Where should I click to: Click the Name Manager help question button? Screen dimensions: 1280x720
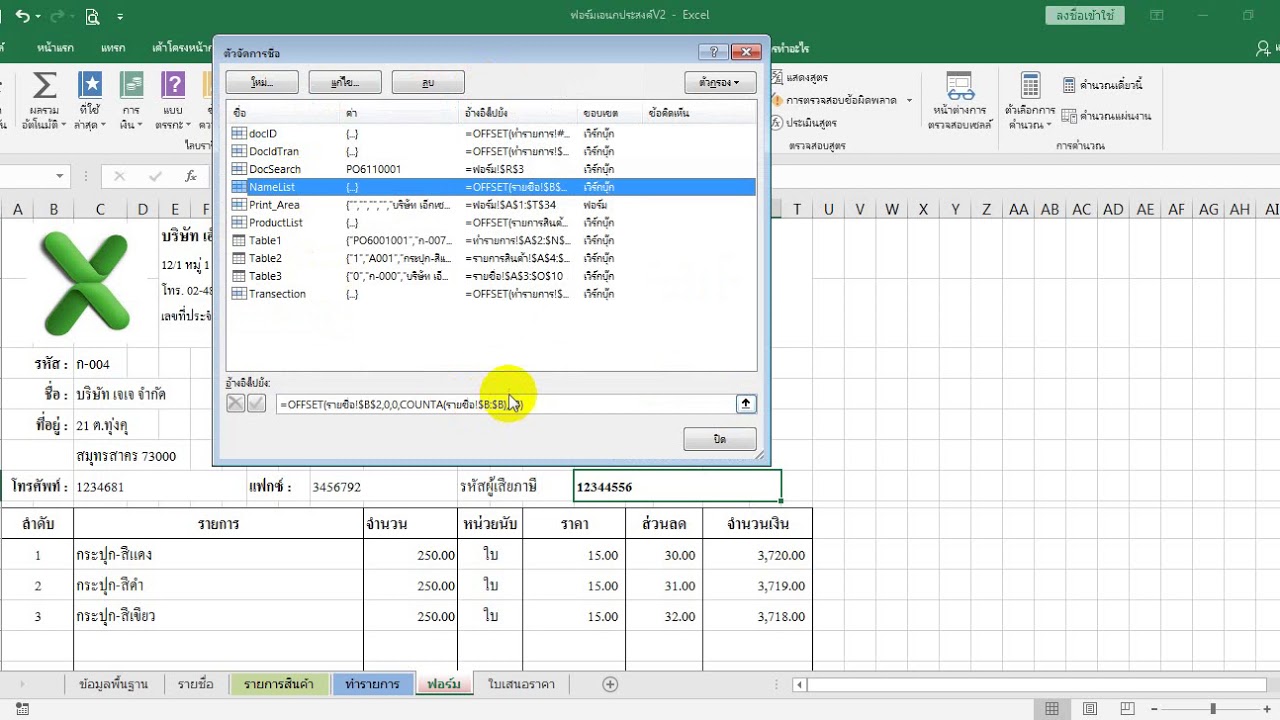712,51
